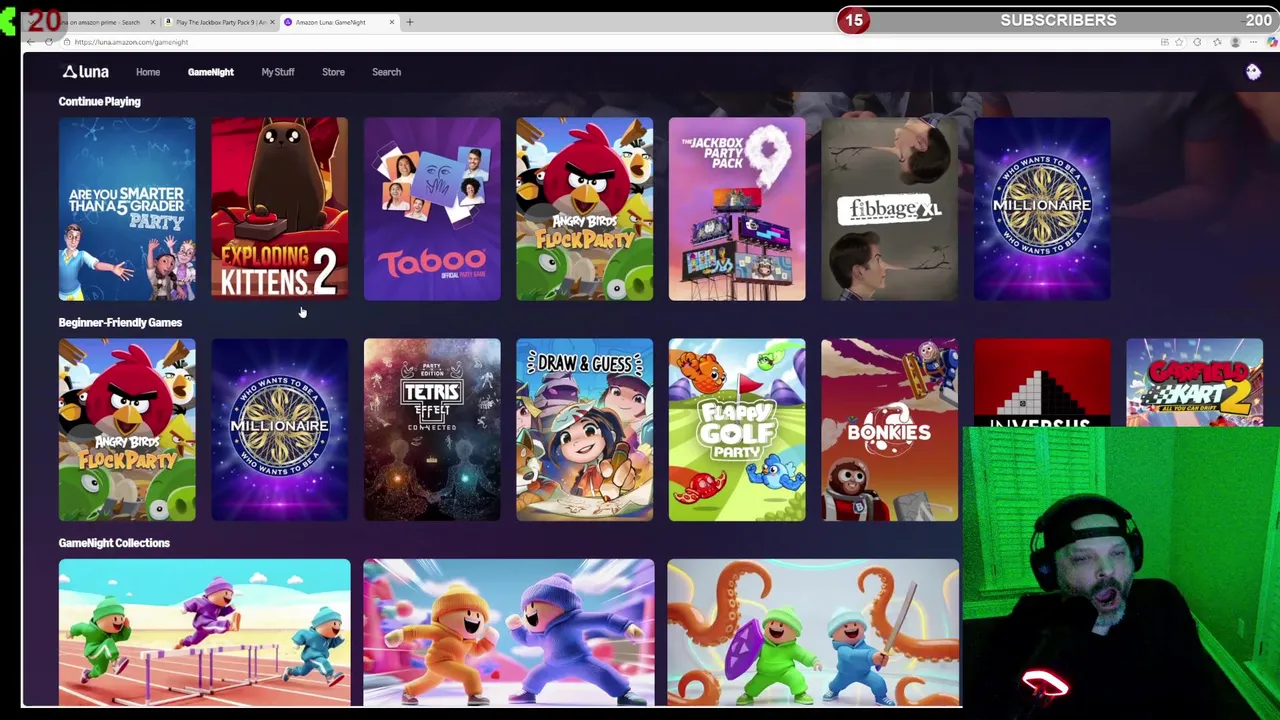Open Are You Smarter Than a 5th Grader Party
Image resolution: width=1280 pixels, height=720 pixels.
click(x=127, y=209)
